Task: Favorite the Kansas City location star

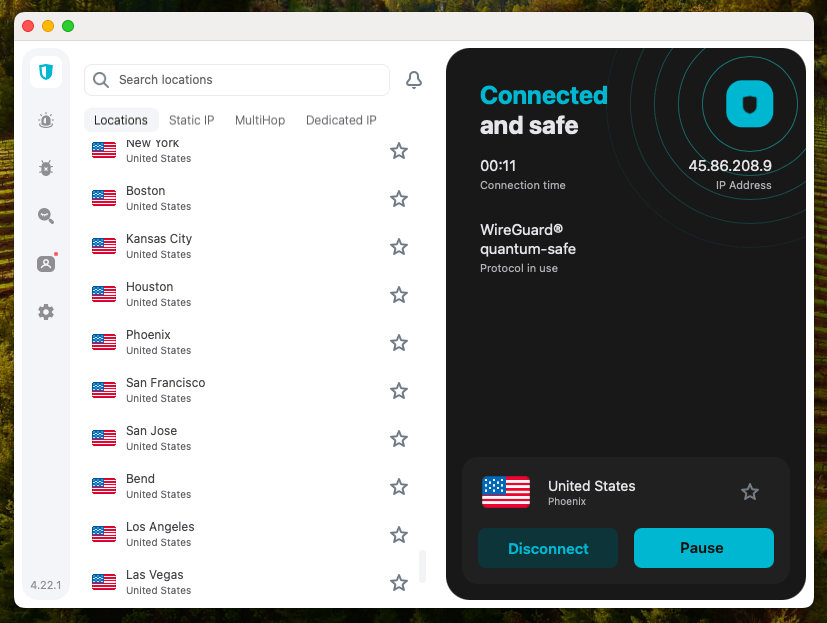Action: (x=399, y=247)
